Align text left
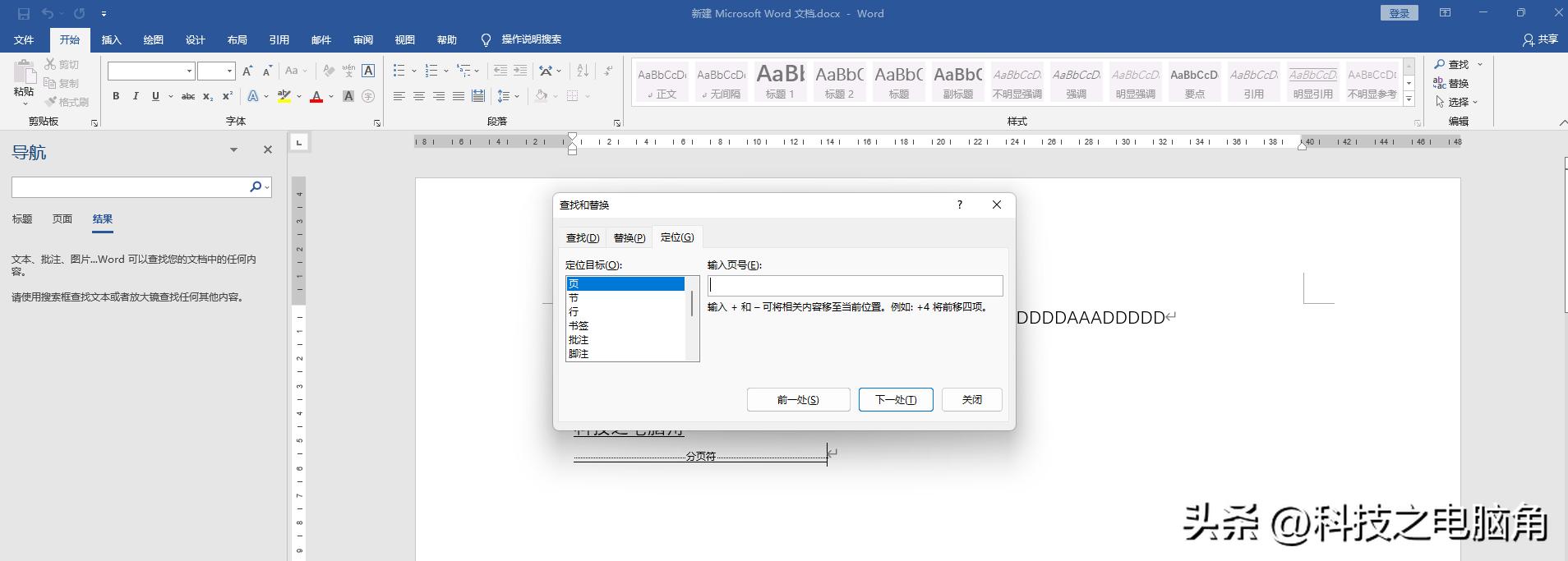 [x=399, y=96]
